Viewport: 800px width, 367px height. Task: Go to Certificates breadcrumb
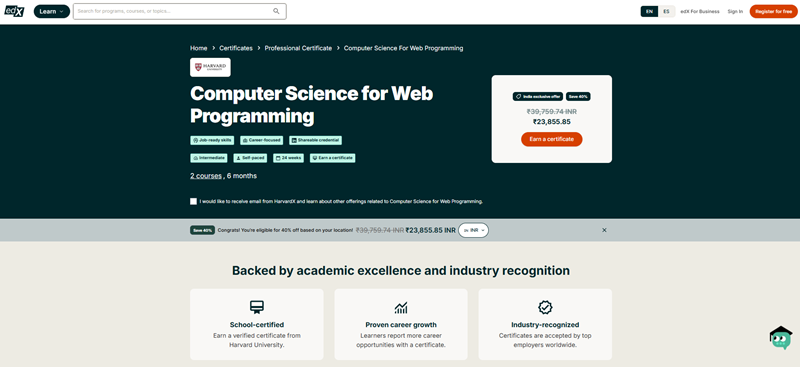(236, 48)
